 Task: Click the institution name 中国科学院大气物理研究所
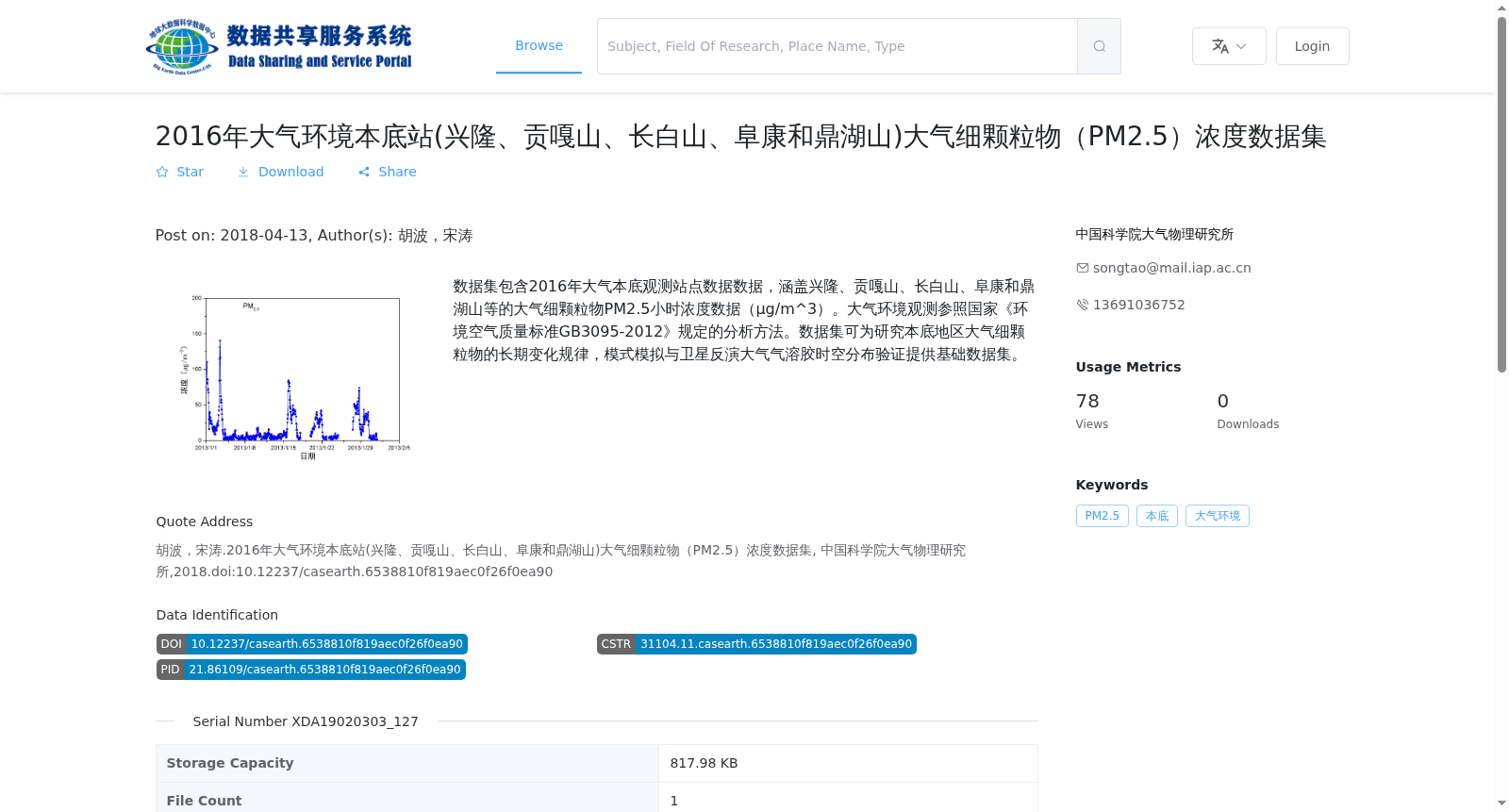(x=1154, y=234)
